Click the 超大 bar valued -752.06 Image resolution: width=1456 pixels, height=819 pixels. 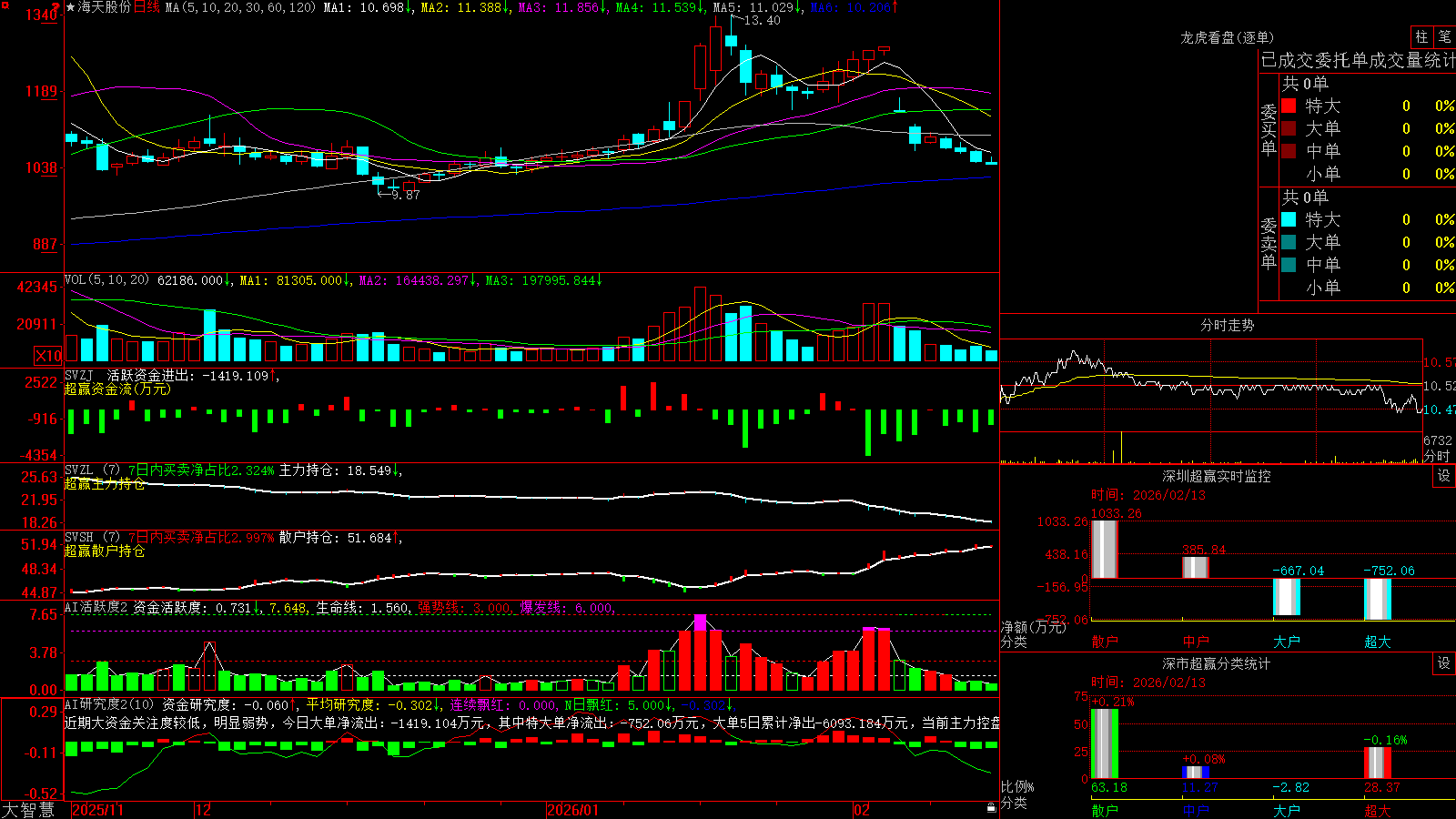1377,599
